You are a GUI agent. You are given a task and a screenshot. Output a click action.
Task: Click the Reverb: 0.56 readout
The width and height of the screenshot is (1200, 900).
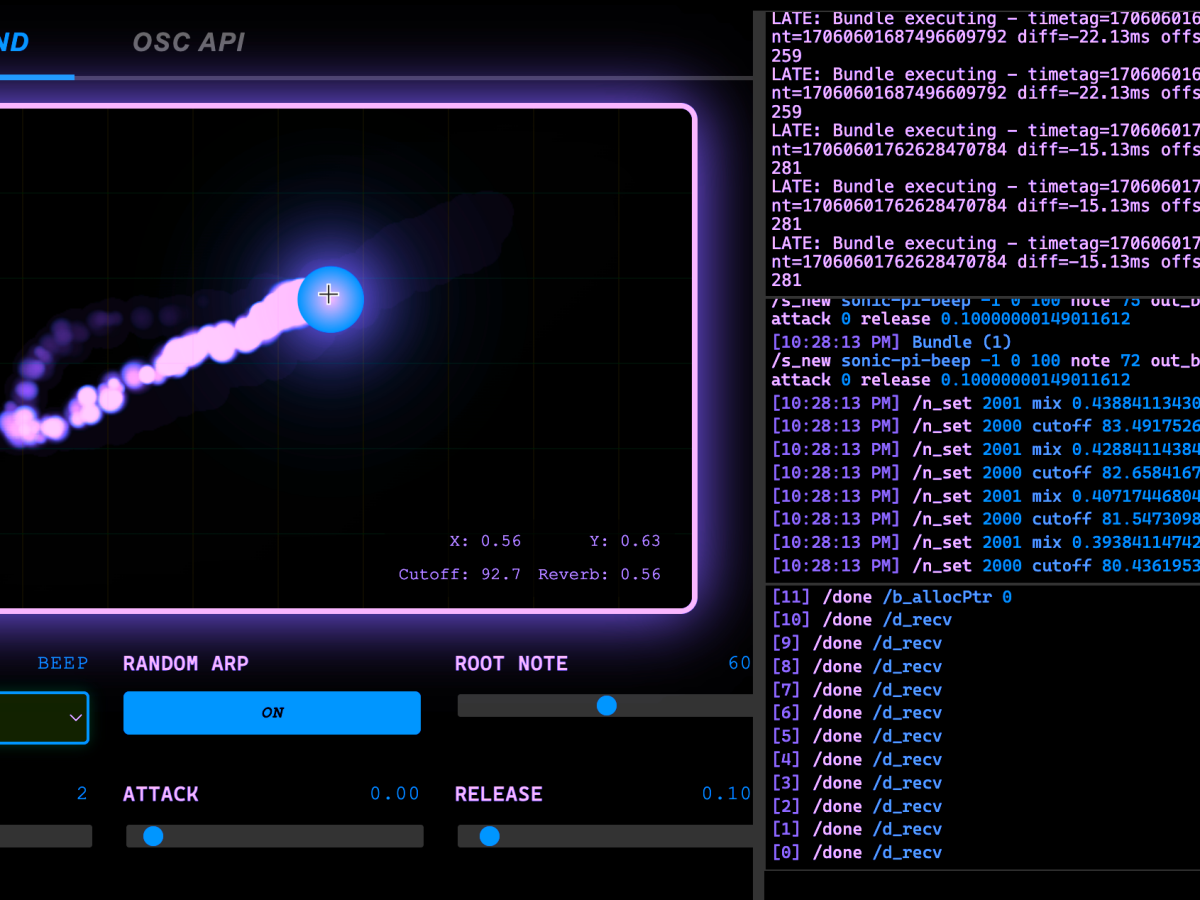(599, 574)
